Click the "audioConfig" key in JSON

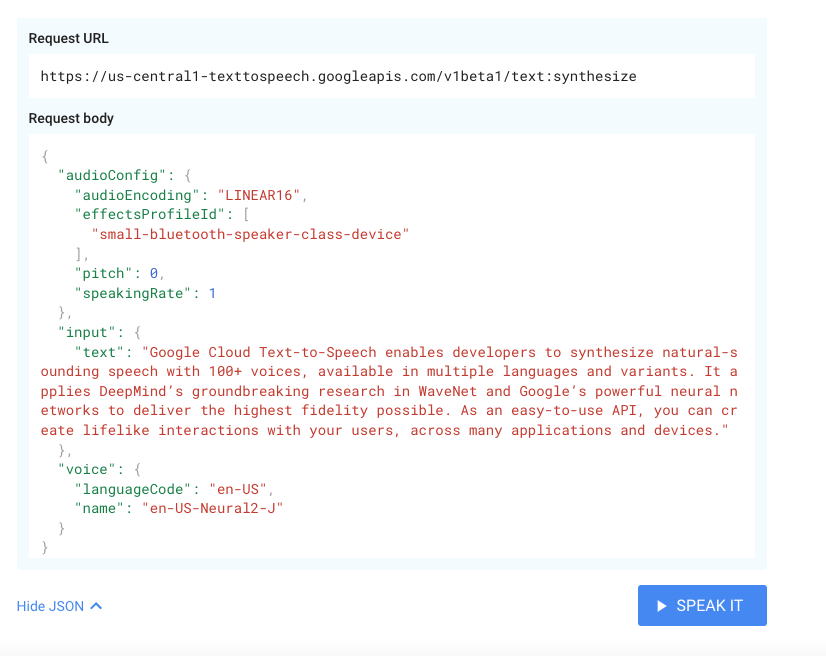click(112, 175)
